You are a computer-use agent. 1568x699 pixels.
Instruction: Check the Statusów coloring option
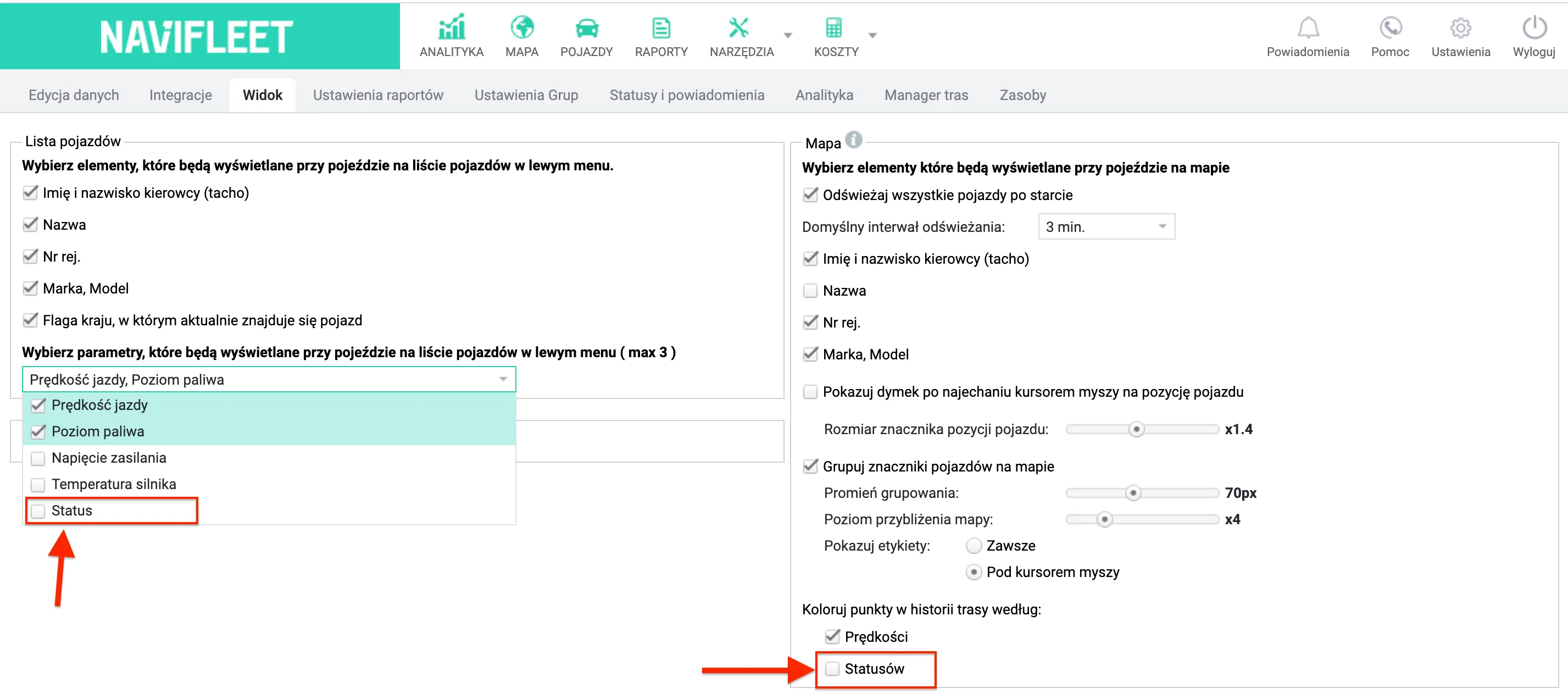831,669
